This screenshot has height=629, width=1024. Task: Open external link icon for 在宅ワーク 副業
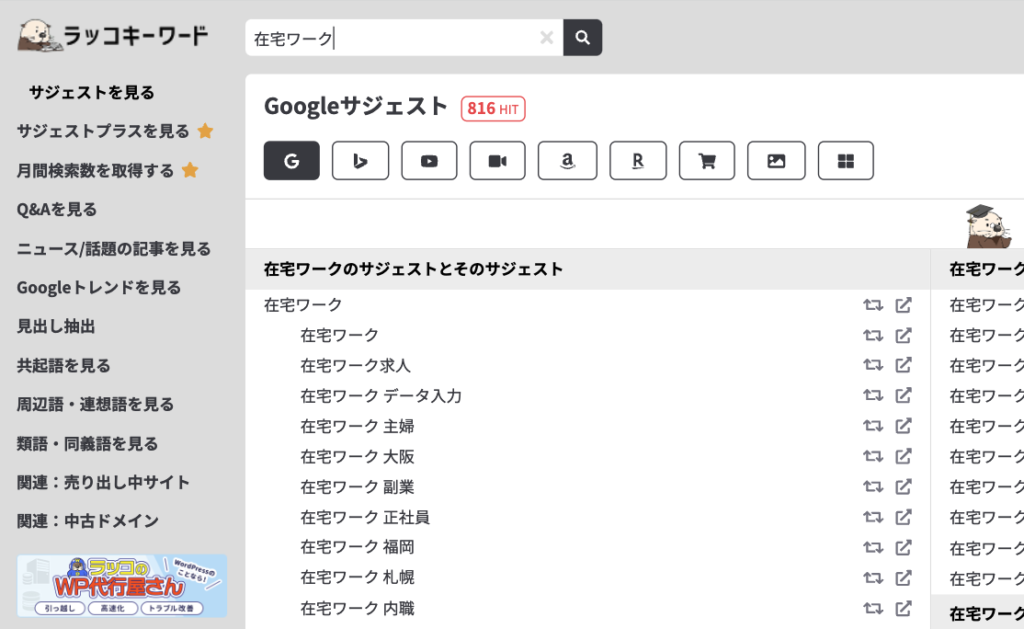click(903, 487)
